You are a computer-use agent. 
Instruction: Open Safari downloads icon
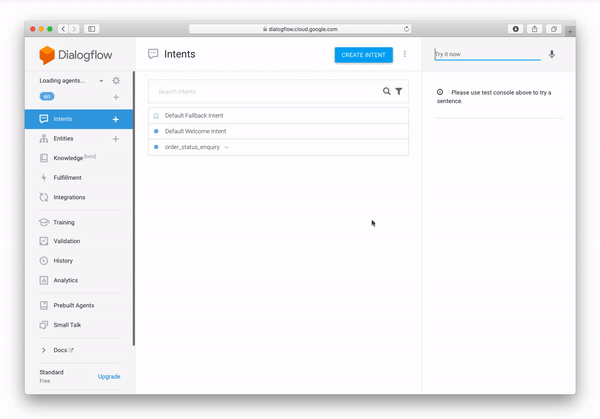coord(515,29)
